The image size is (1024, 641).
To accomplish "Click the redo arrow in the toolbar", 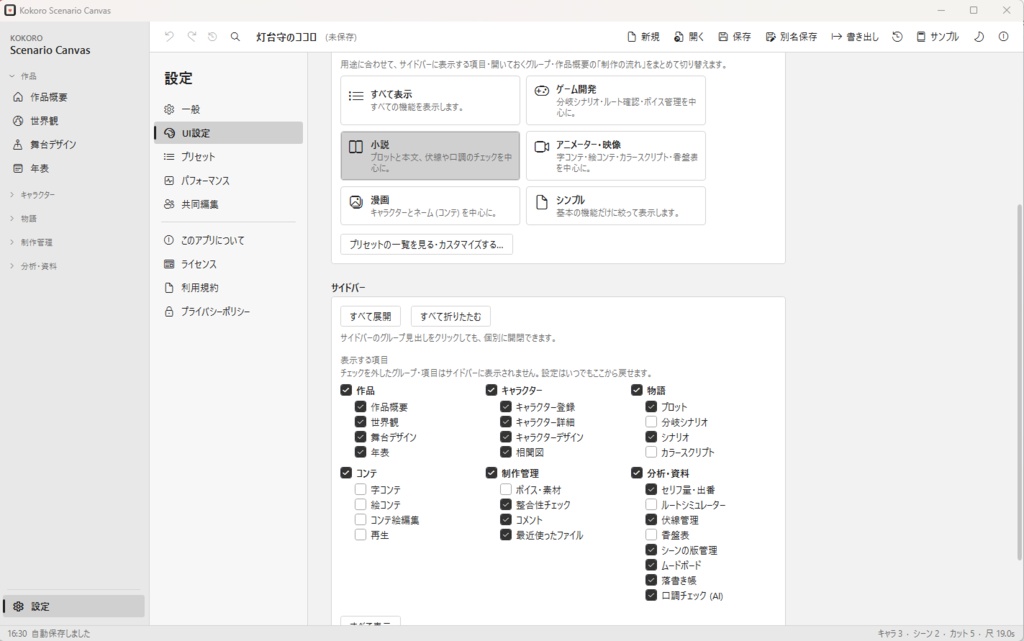I will [191, 37].
